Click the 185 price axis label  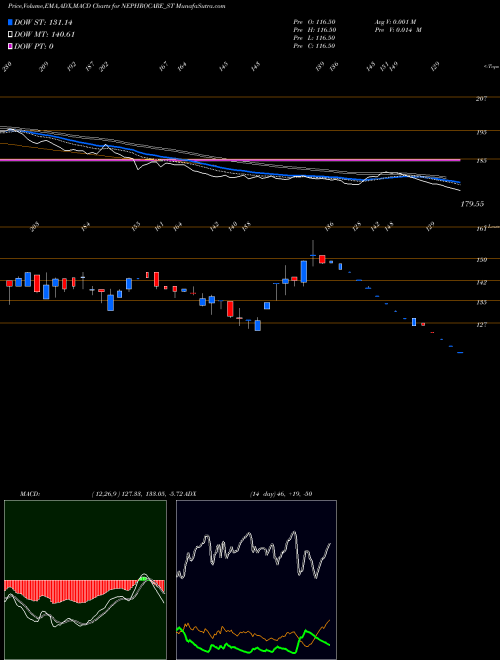[481, 160]
